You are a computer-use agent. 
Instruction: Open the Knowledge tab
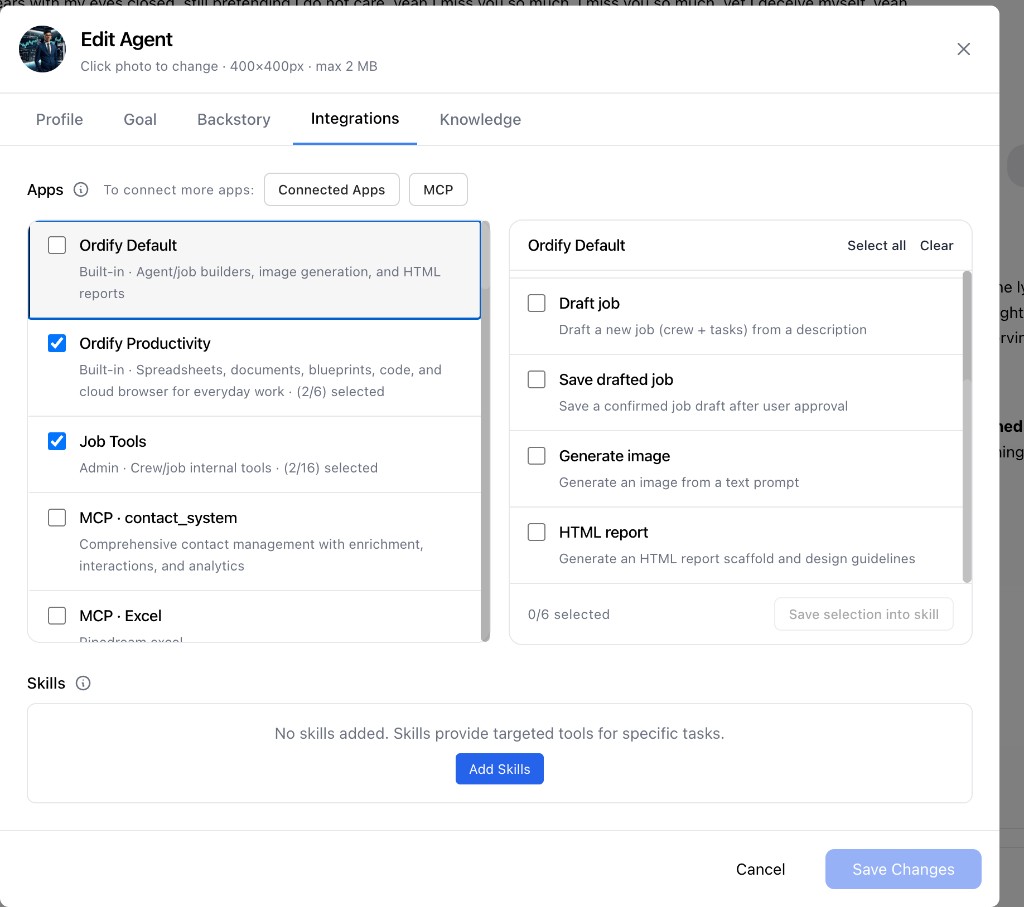click(480, 119)
